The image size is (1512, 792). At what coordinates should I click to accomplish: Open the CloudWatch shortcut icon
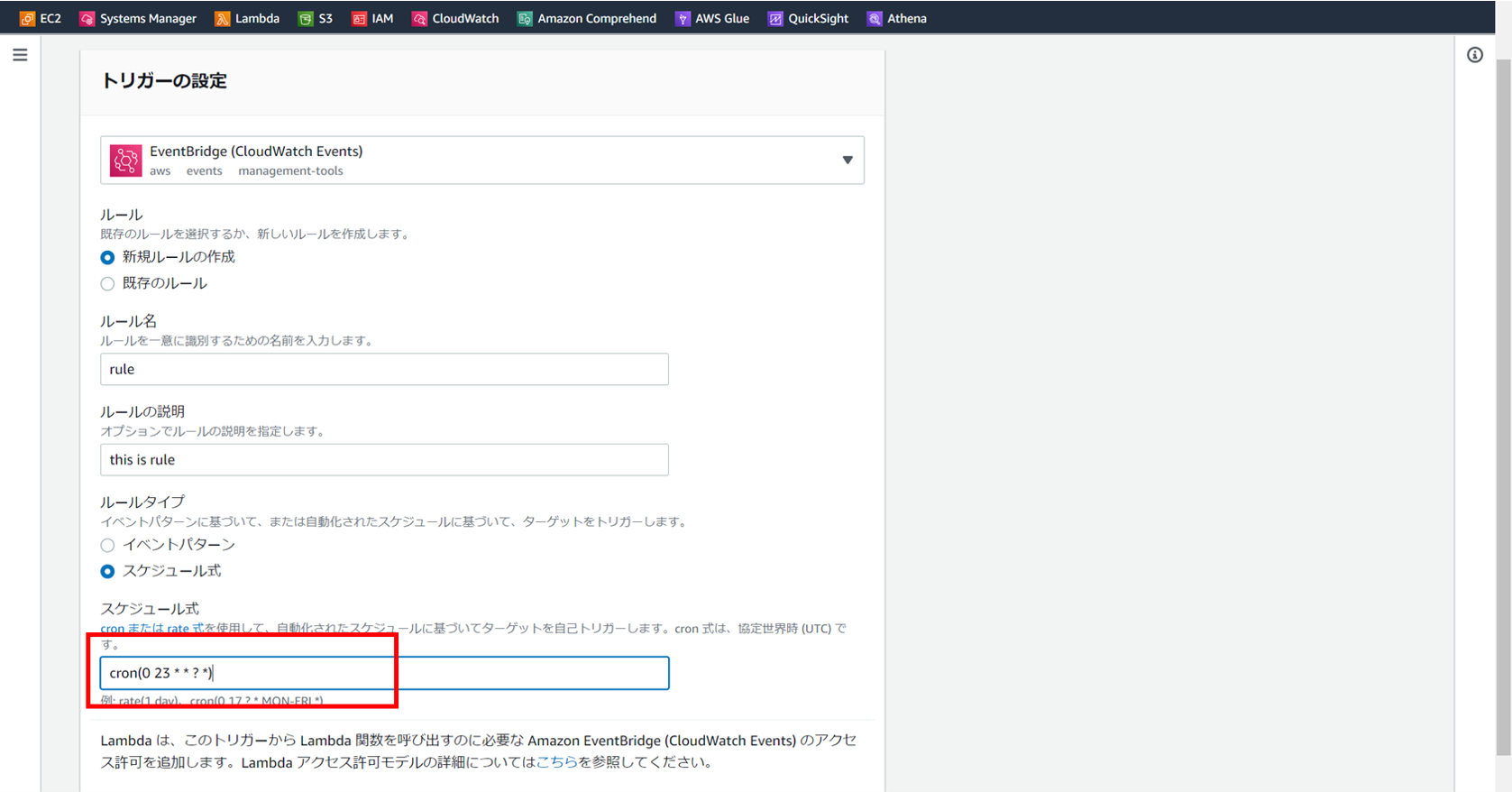point(419,18)
